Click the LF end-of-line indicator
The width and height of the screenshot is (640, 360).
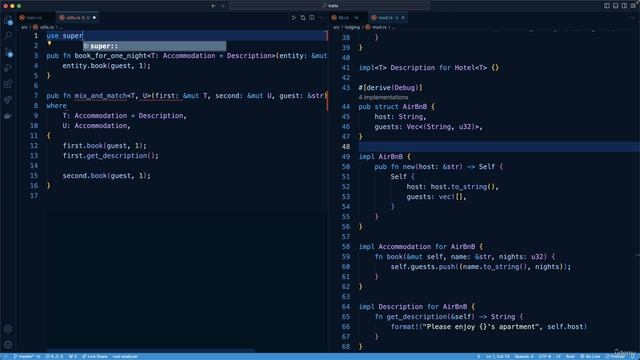(x=558, y=356)
